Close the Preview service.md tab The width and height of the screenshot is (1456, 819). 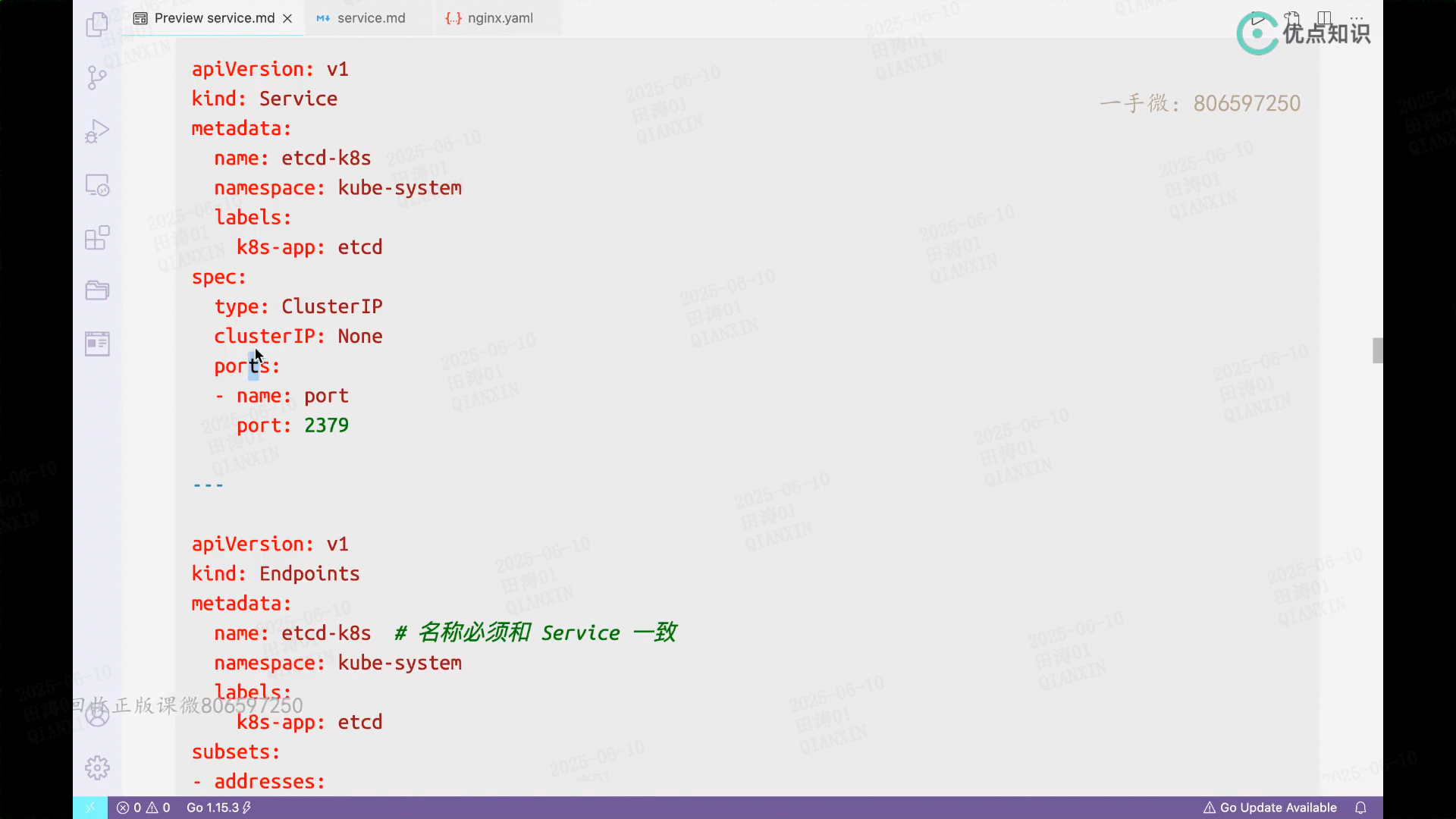pos(287,18)
